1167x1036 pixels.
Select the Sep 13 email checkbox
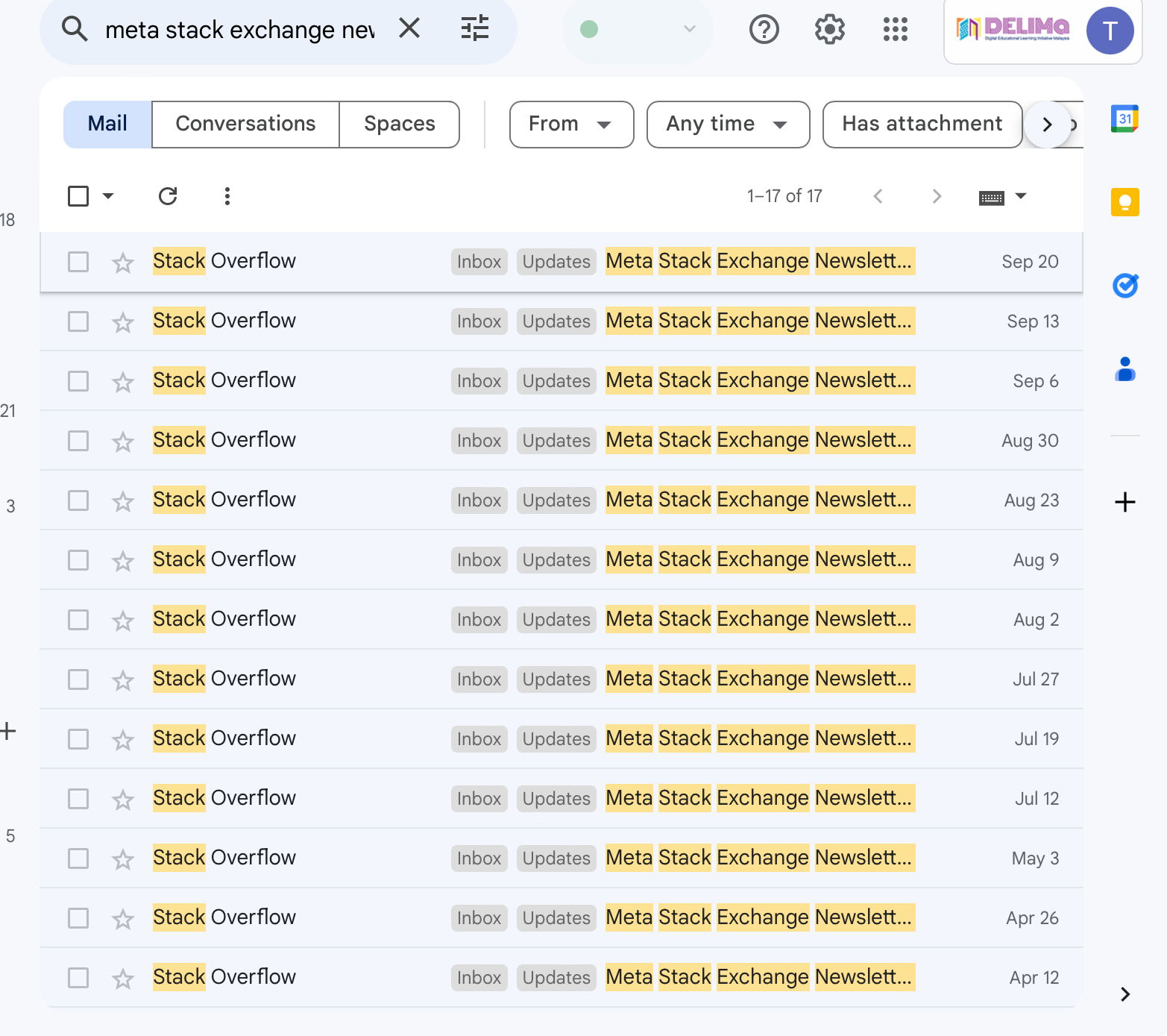point(78,321)
